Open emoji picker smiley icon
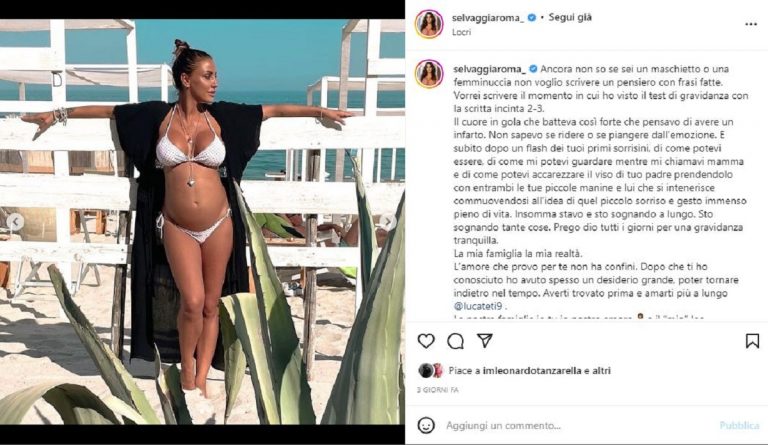 [426, 425]
